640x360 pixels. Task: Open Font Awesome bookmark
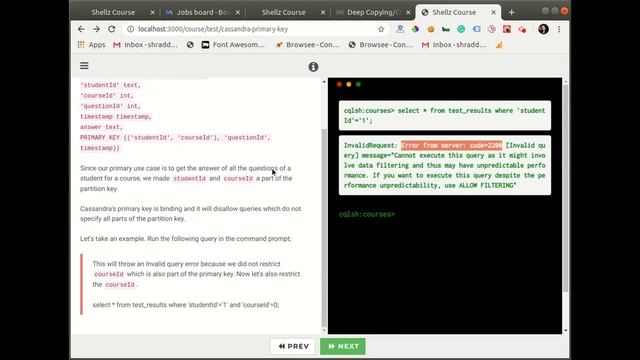233,44
